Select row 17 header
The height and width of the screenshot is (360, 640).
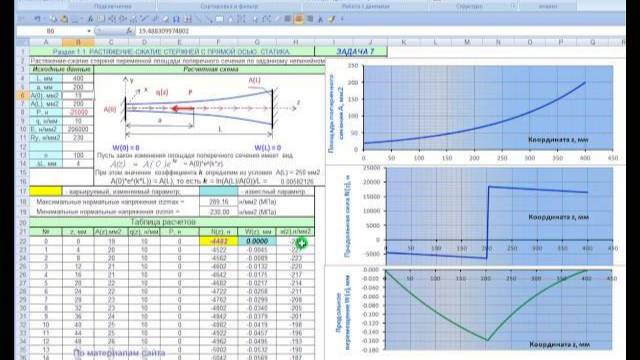[x=23, y=191]
